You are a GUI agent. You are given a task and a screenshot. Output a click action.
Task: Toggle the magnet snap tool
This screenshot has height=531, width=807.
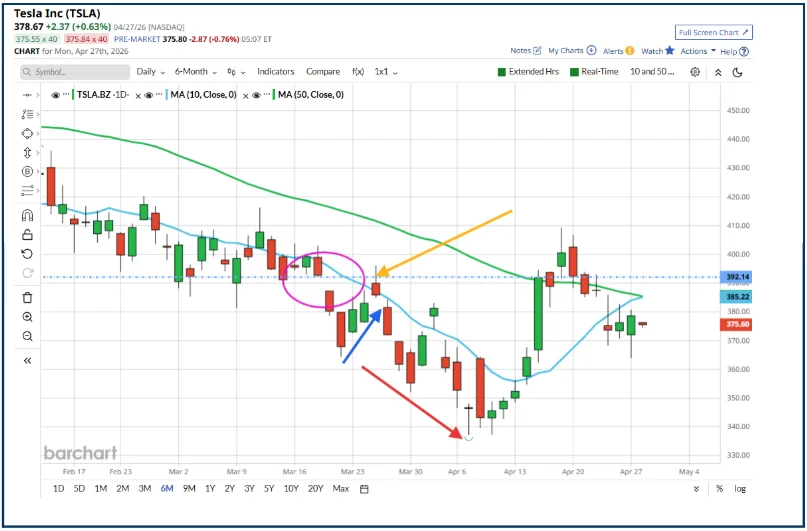28,215
